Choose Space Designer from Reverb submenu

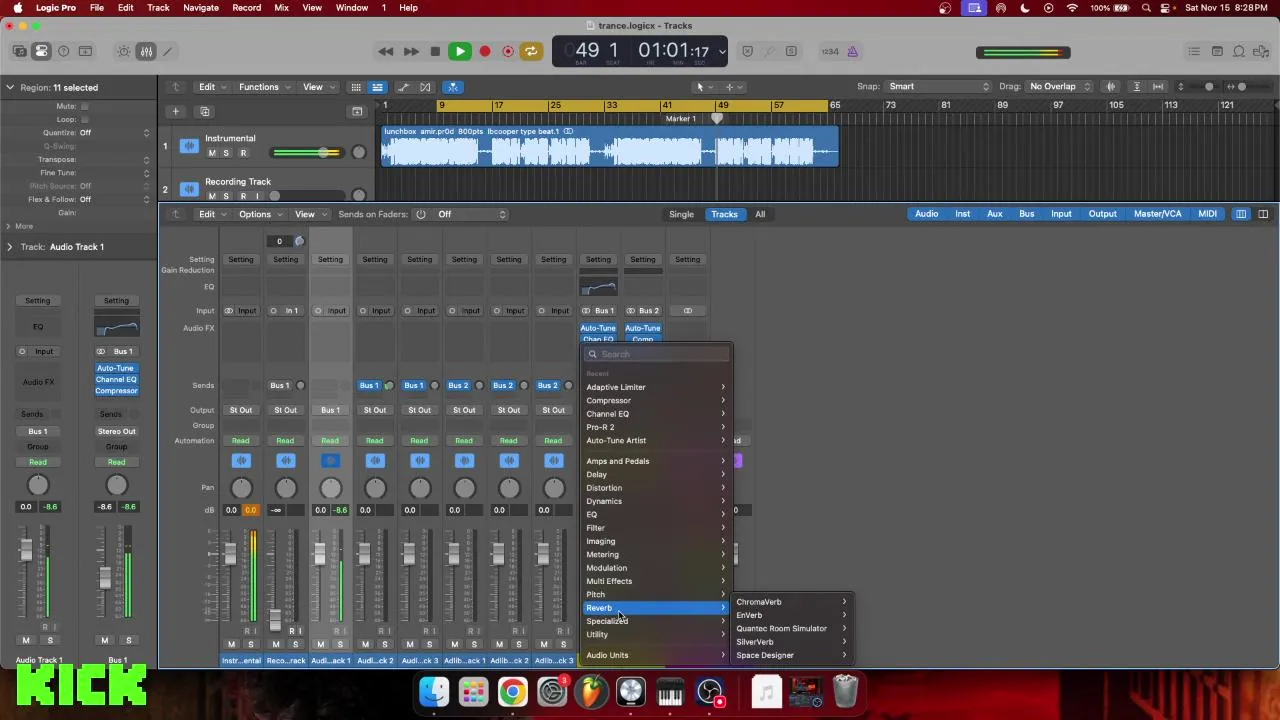coord(792,655)
